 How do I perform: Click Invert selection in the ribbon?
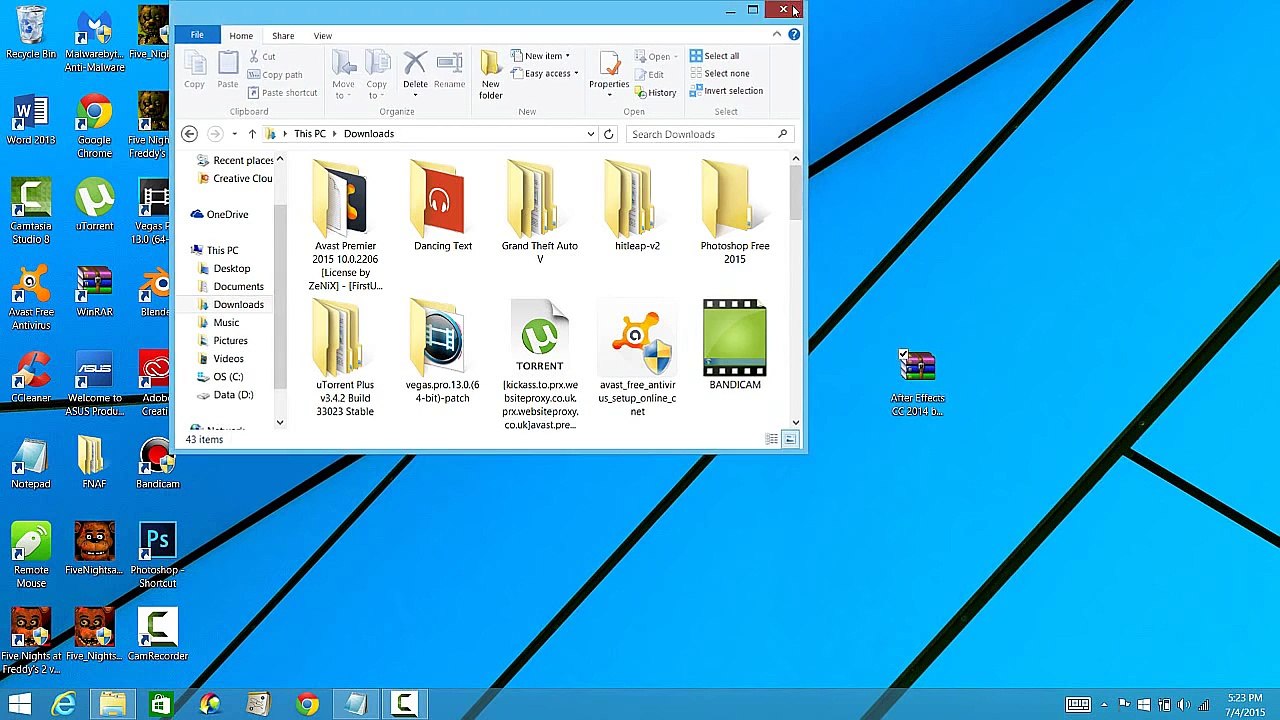(x=726, y=91)
